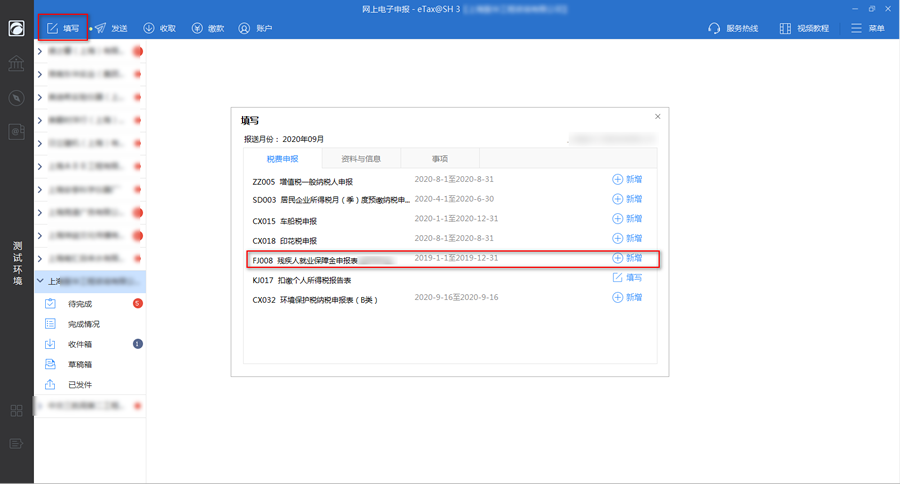Open the 账户 account icon
This screenshot has height=484, width=900.
[x=255, y=28]
